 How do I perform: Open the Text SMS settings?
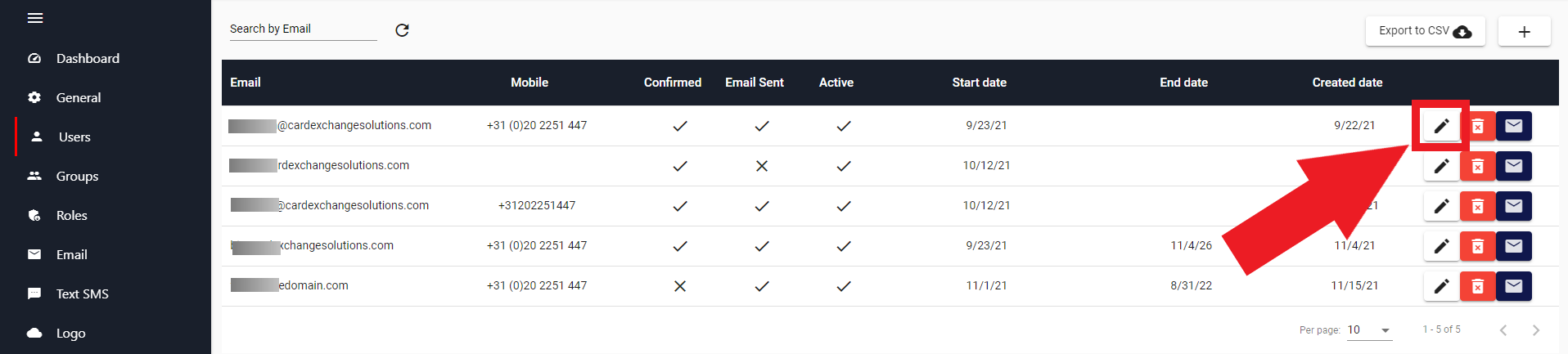(x=82, y=294)
